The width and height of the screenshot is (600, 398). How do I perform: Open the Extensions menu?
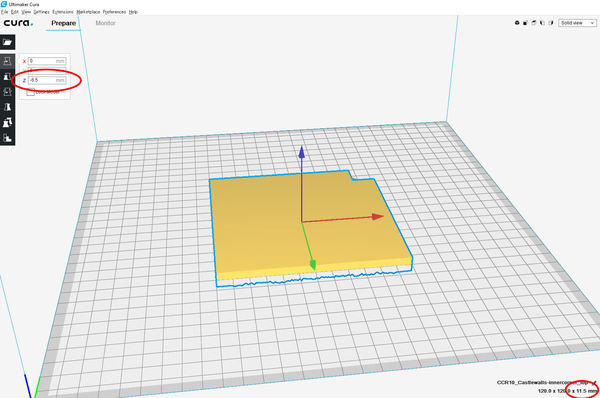[63, 12]
